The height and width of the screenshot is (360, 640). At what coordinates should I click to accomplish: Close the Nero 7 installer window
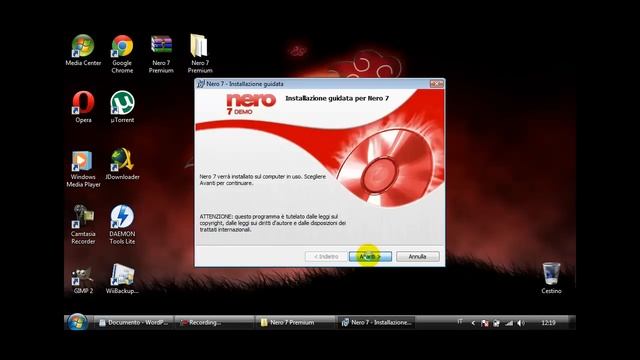(436, 84)
